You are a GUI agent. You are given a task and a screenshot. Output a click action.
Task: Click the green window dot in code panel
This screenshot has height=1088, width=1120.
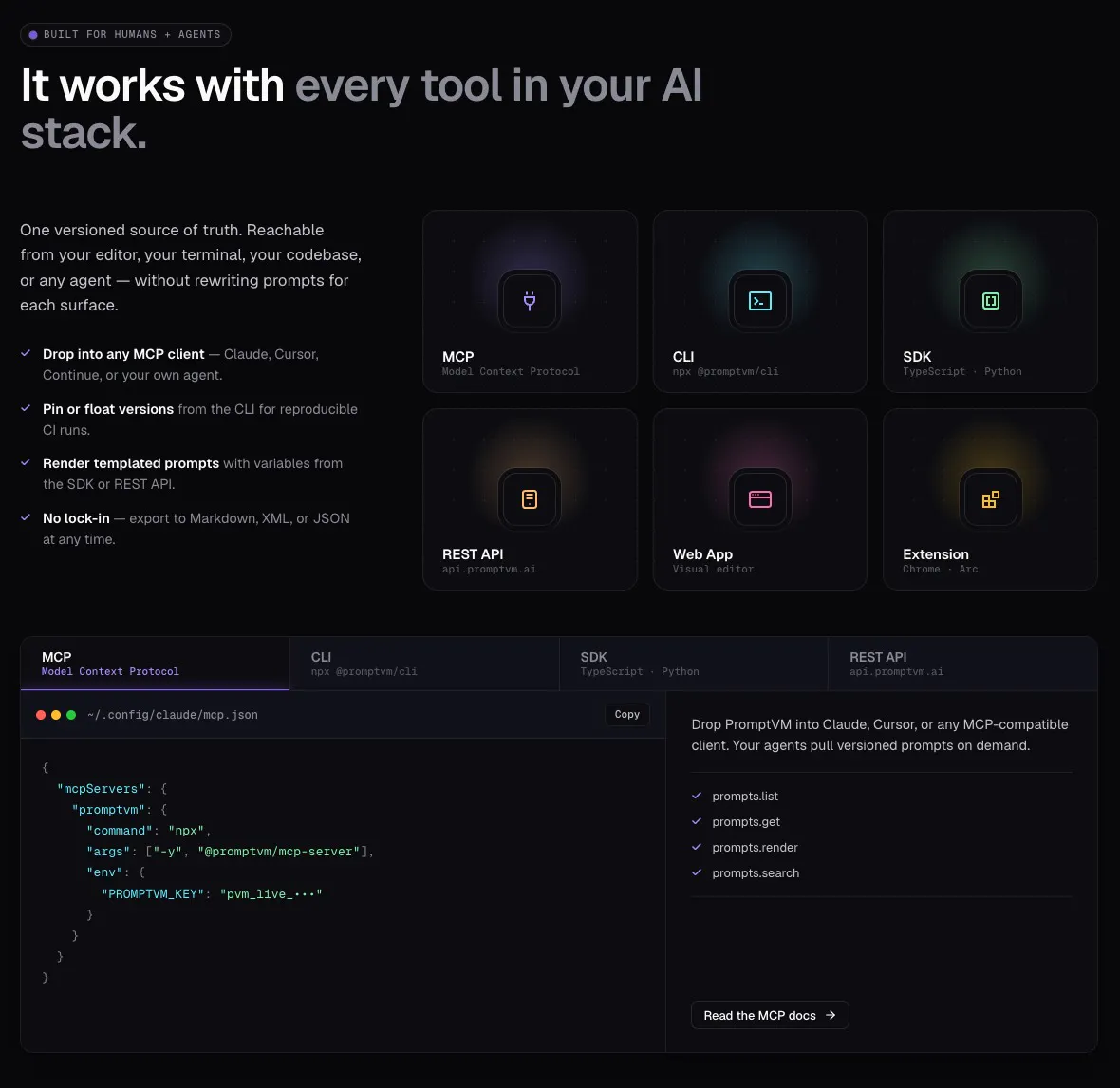point(71,714)
